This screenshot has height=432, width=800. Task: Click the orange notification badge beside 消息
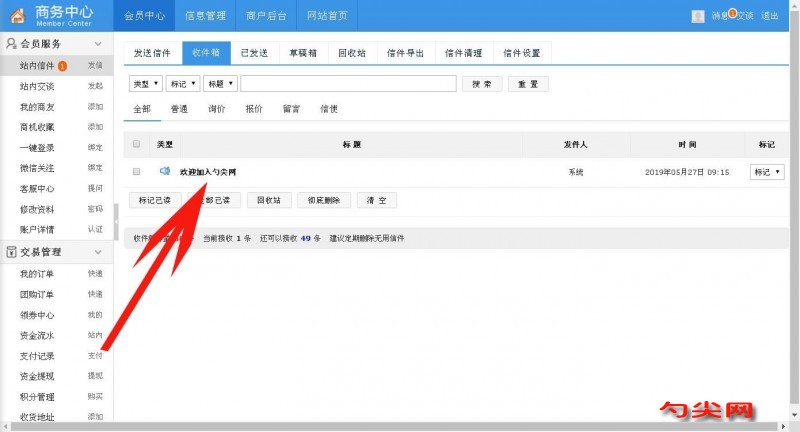click(733, 12)
